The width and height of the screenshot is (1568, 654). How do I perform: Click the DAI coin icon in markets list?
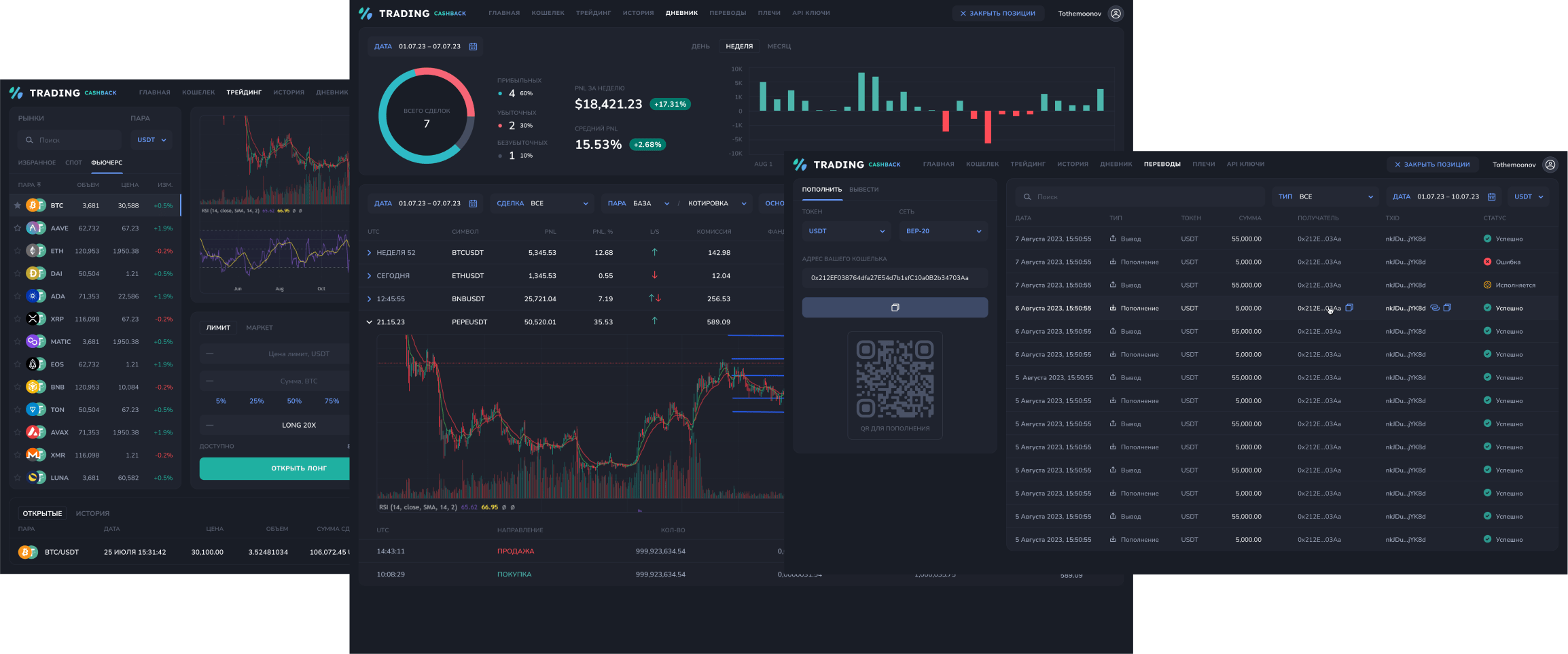[35, 273]
